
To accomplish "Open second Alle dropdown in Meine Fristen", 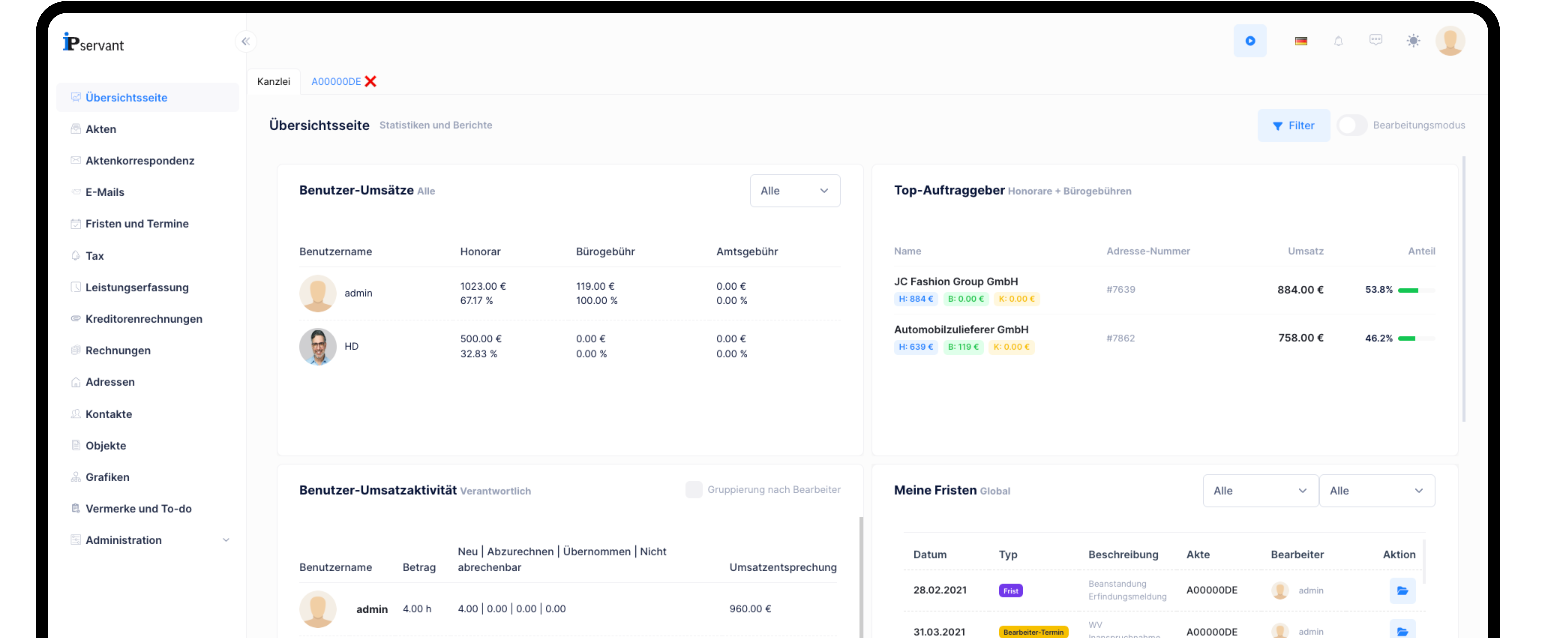I will click(1377, 491).
